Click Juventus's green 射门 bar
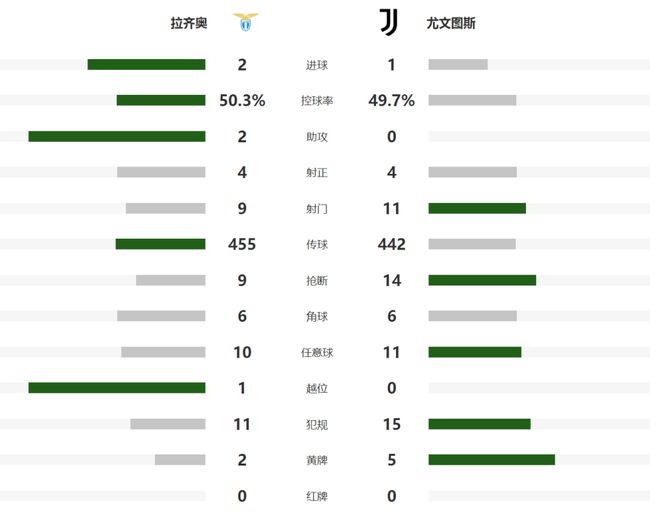Viewport: 660px width, 513px height. 477,208
